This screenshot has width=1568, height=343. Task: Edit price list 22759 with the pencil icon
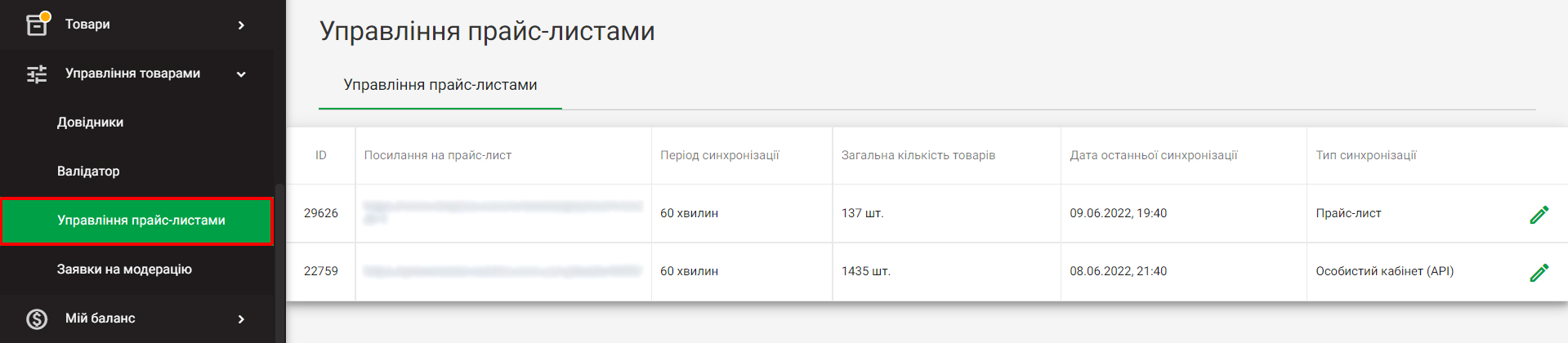[x=1539, y=272]
